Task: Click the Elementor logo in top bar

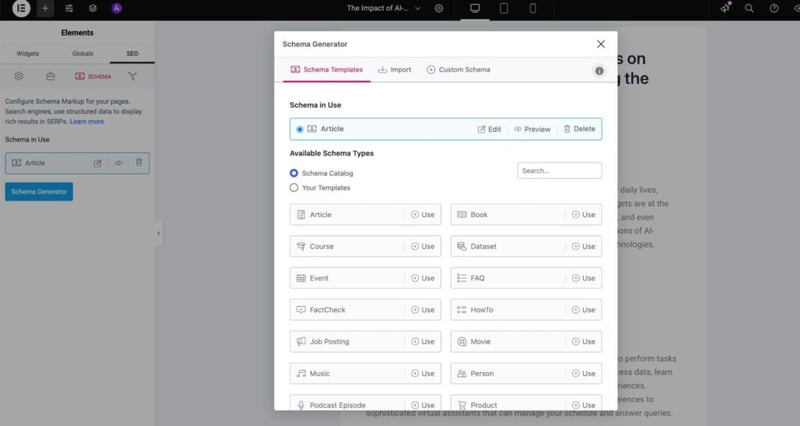Action: 20,8
